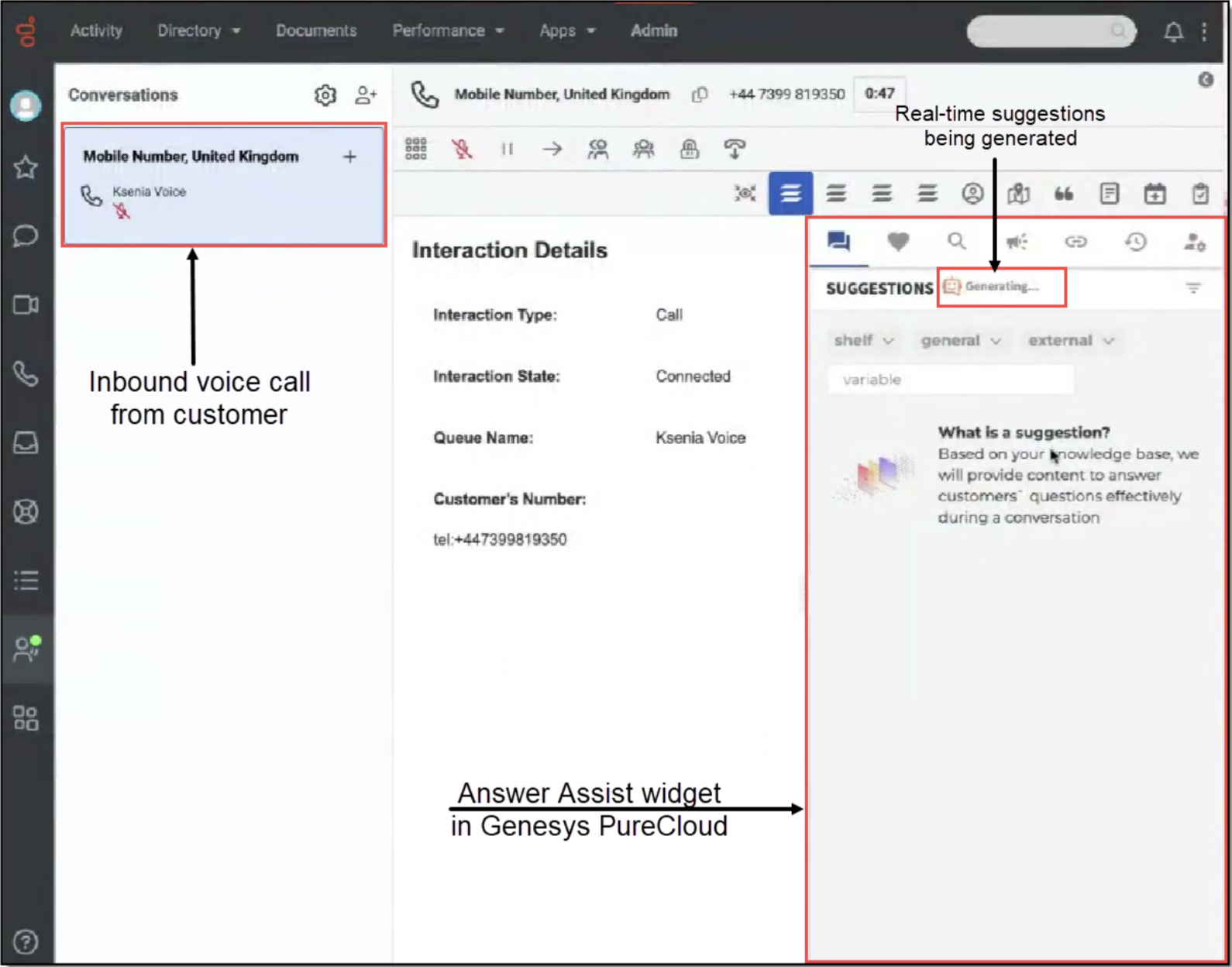Click the eye-with-rays icon before the blue Interaction Details button
Viewport: 1232px width, 967px height.
[745, 193]
